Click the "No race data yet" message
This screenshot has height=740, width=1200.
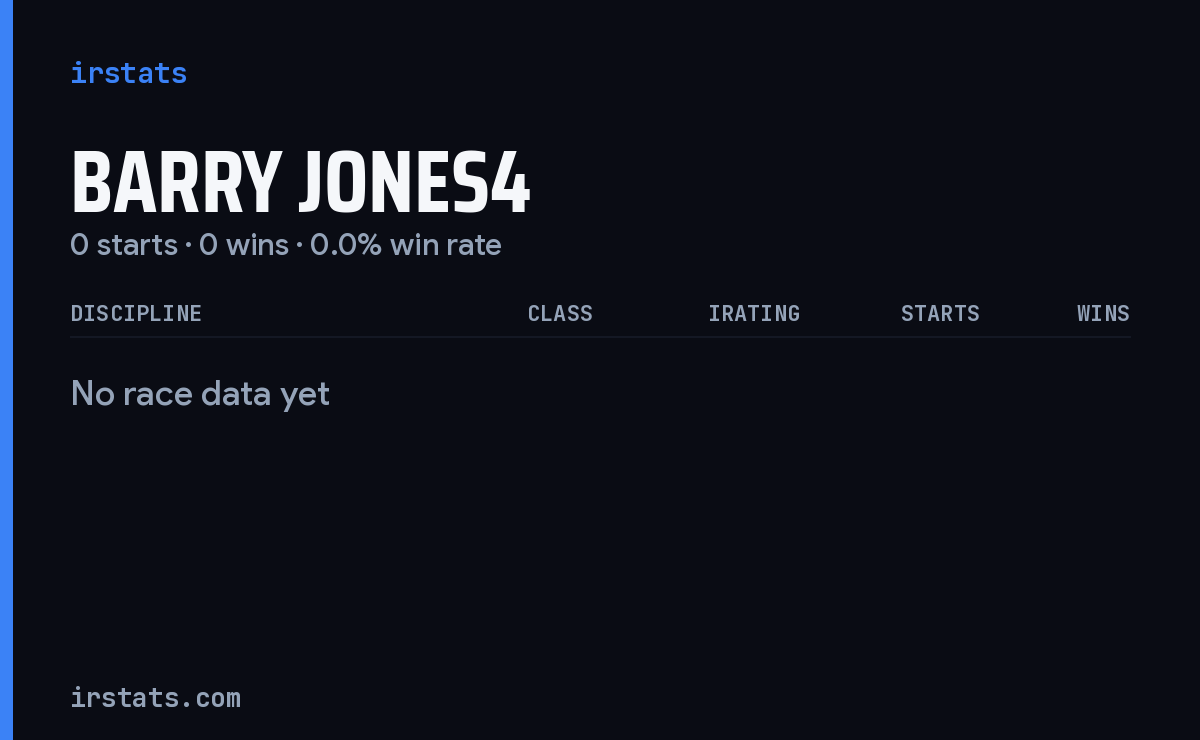(200, 394)
